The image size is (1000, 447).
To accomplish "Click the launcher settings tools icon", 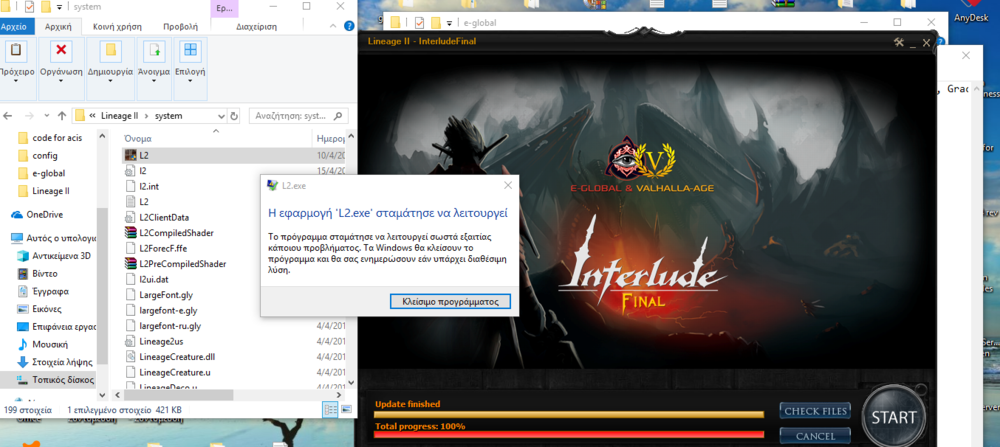I will pos(899,42).
